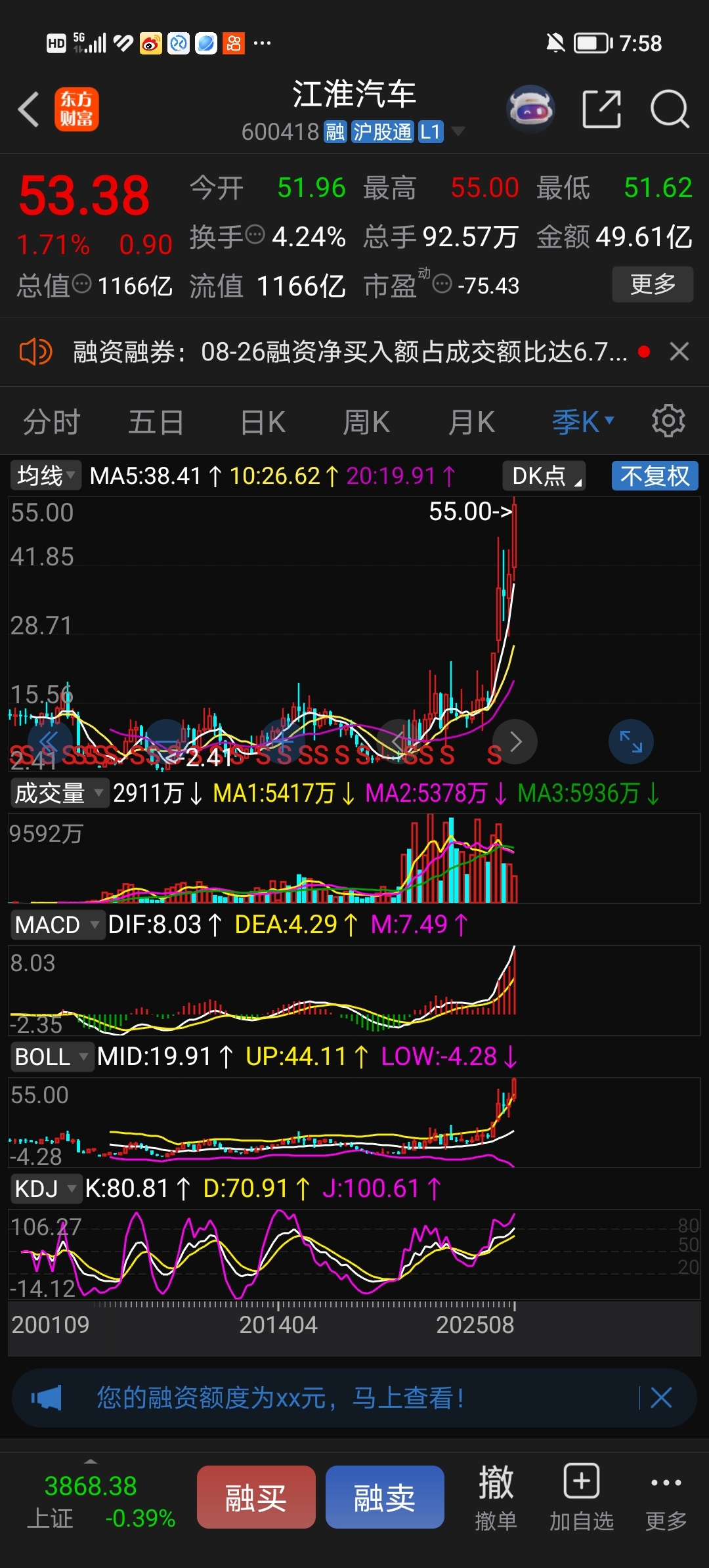Open 均线 indicator dropdown
709x1568 pixels.
coord(45,475)
